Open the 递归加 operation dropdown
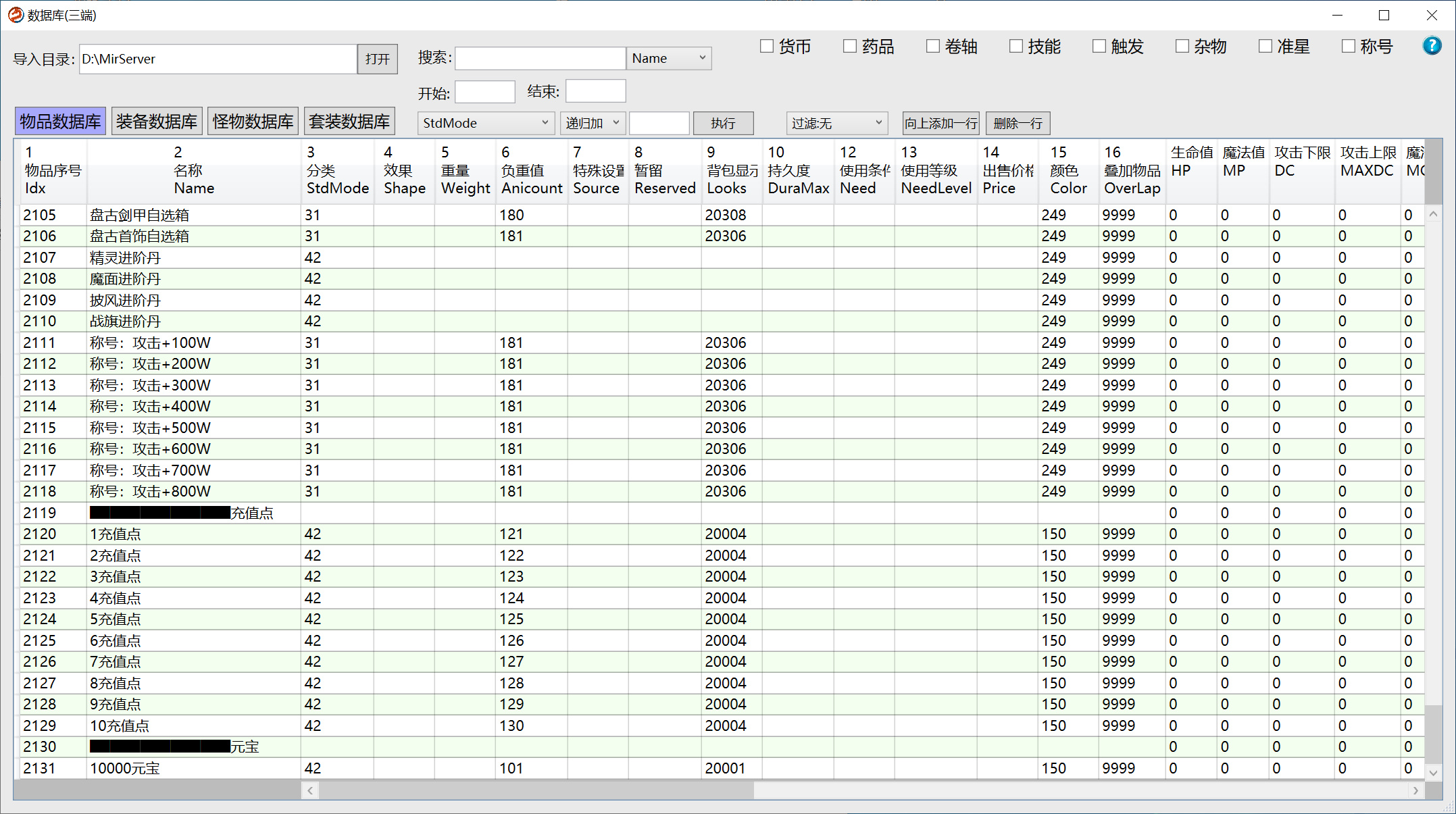This screenshot has width=1456, height=814. 593,123
